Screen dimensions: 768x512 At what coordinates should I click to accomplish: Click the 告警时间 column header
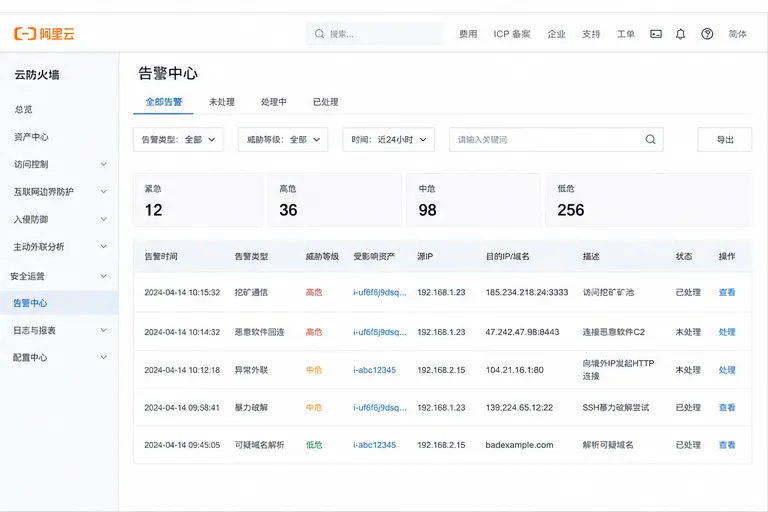click(x=161, y=256)
